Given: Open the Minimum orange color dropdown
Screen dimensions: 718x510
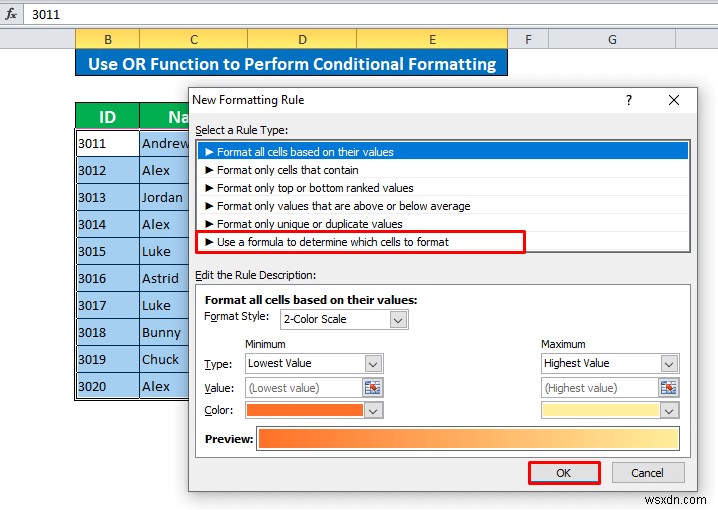Looking at the screenshot, I should tap(373, 410).
